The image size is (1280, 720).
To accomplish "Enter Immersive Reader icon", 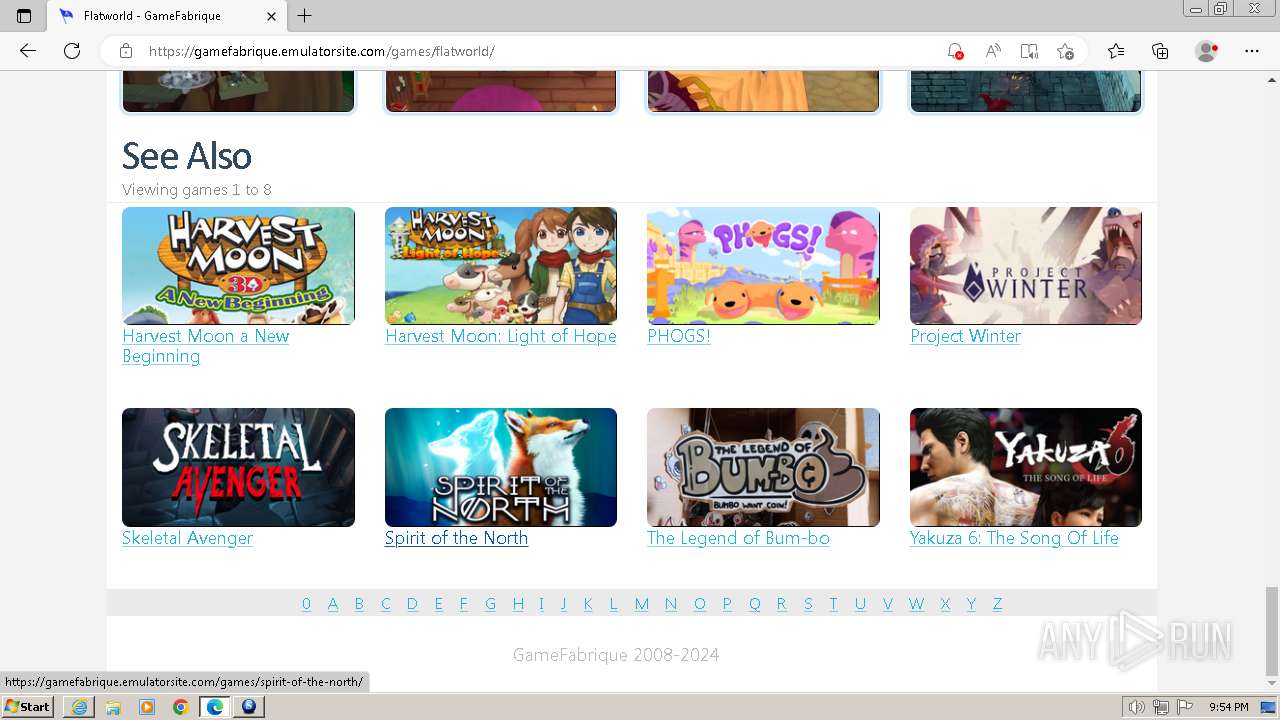I will (1029, 51).
